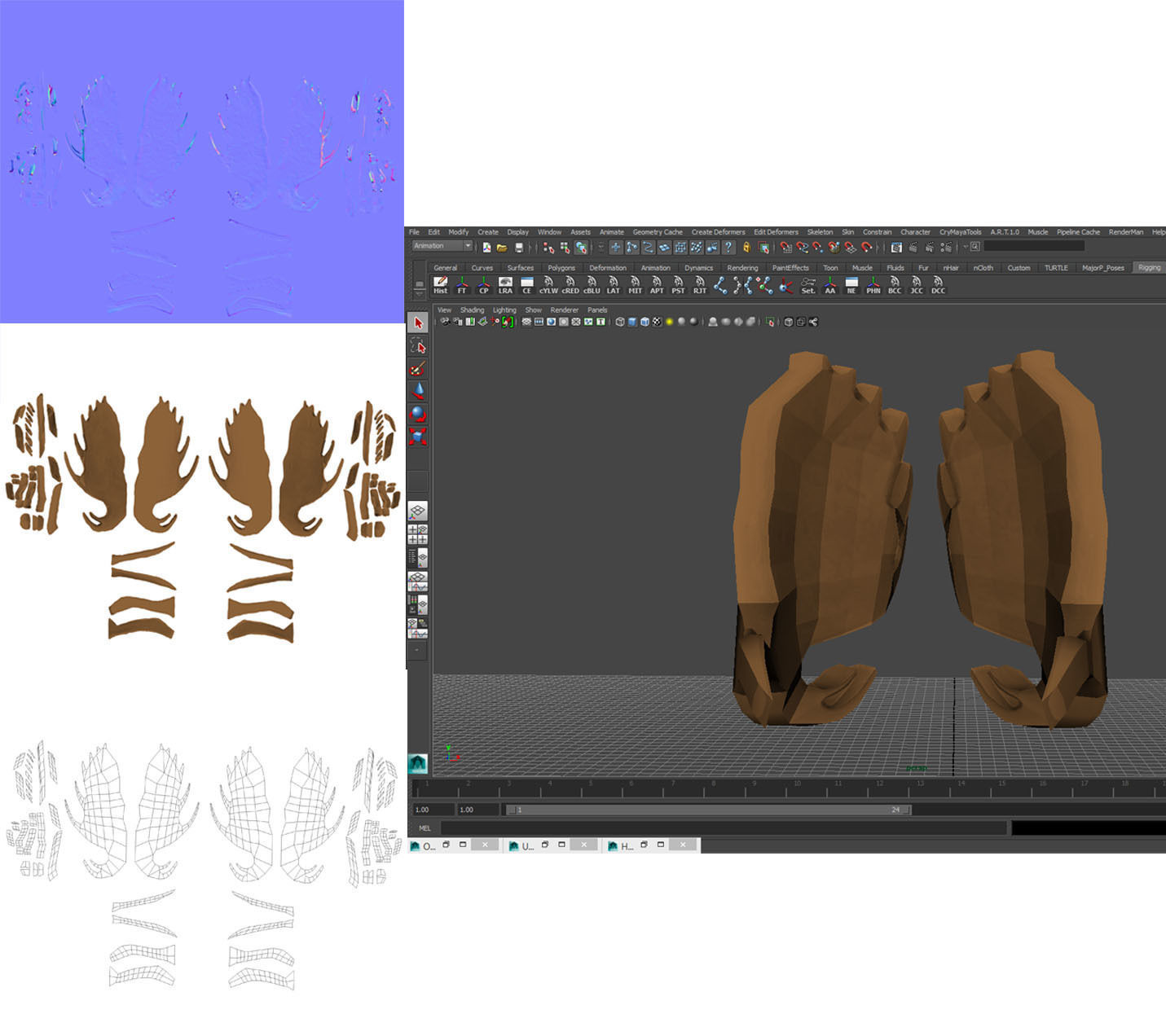
Task: Switch to the Polygons shelf tab
Action: pyautogui.click(x=561, y=268)
